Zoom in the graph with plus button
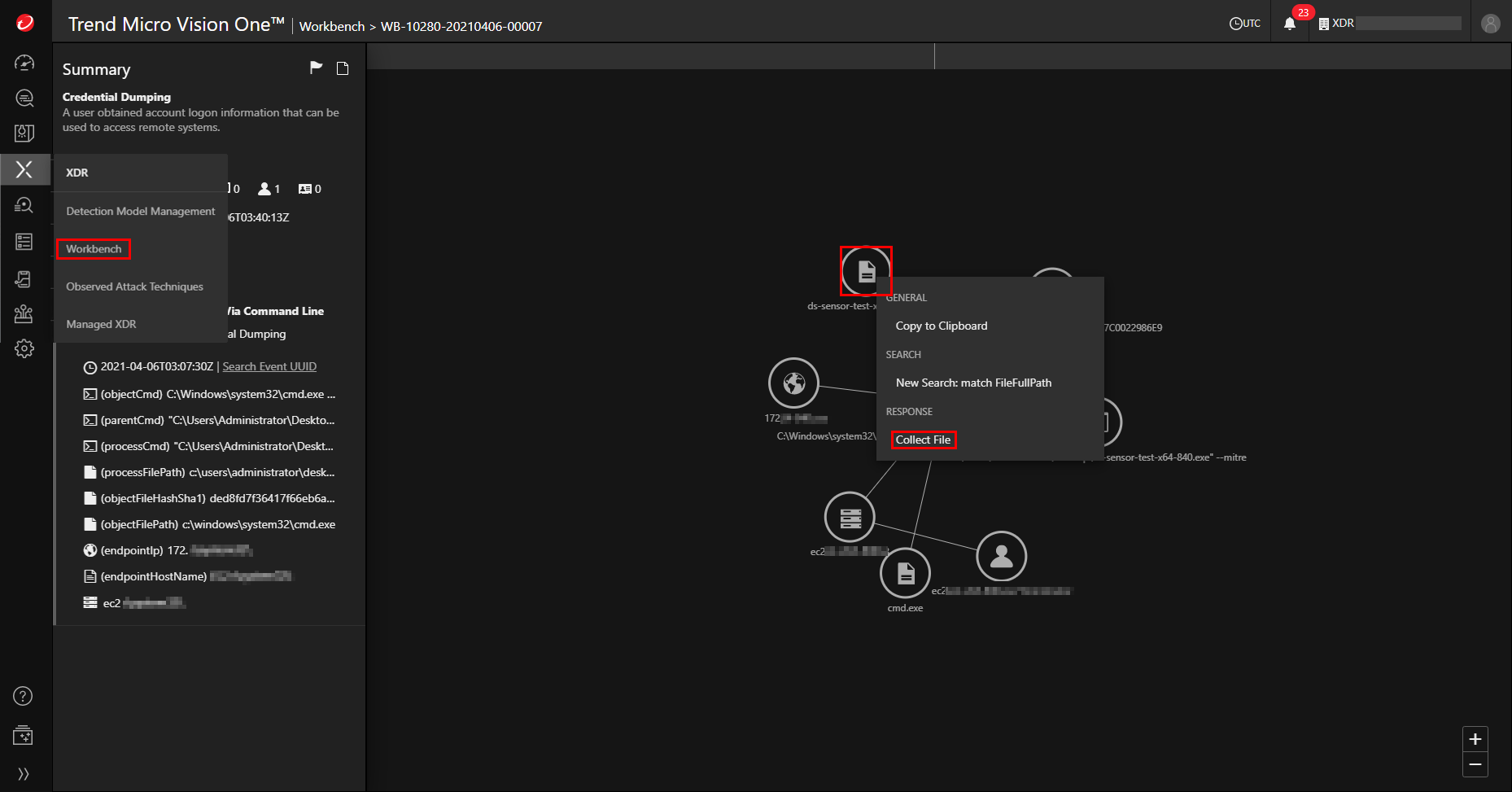This screenshot has height=792, width=1512. tap(1475, 739)
